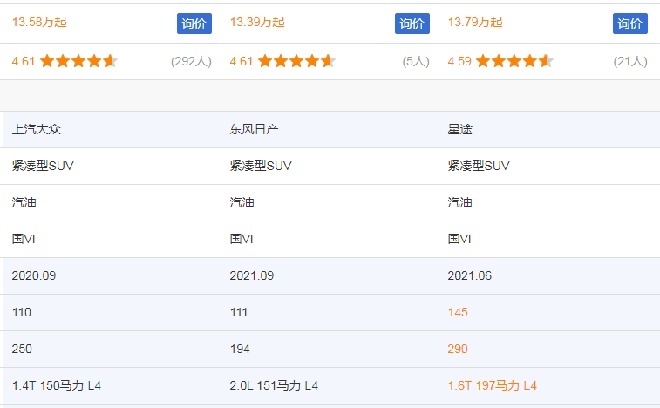Click 2.0L 151马力 L4 engine text
660x408 pixels.
tap(274, 386)
